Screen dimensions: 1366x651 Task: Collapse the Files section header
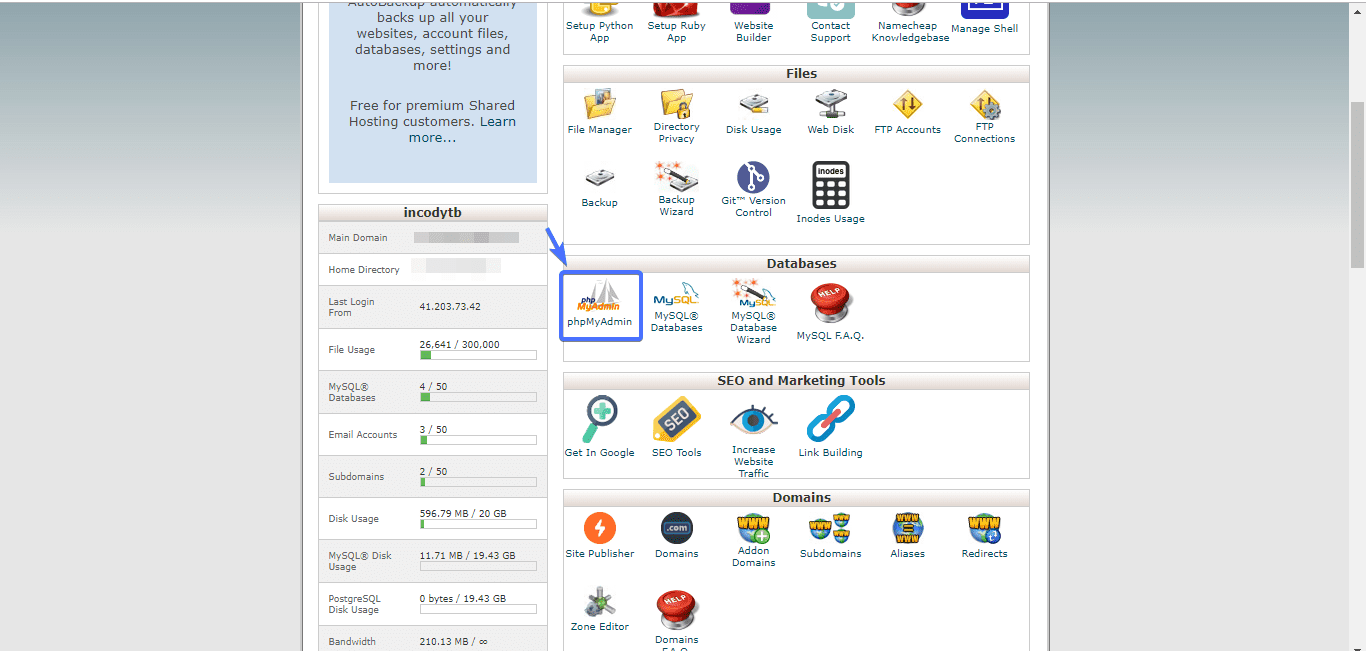coord(796,74)
